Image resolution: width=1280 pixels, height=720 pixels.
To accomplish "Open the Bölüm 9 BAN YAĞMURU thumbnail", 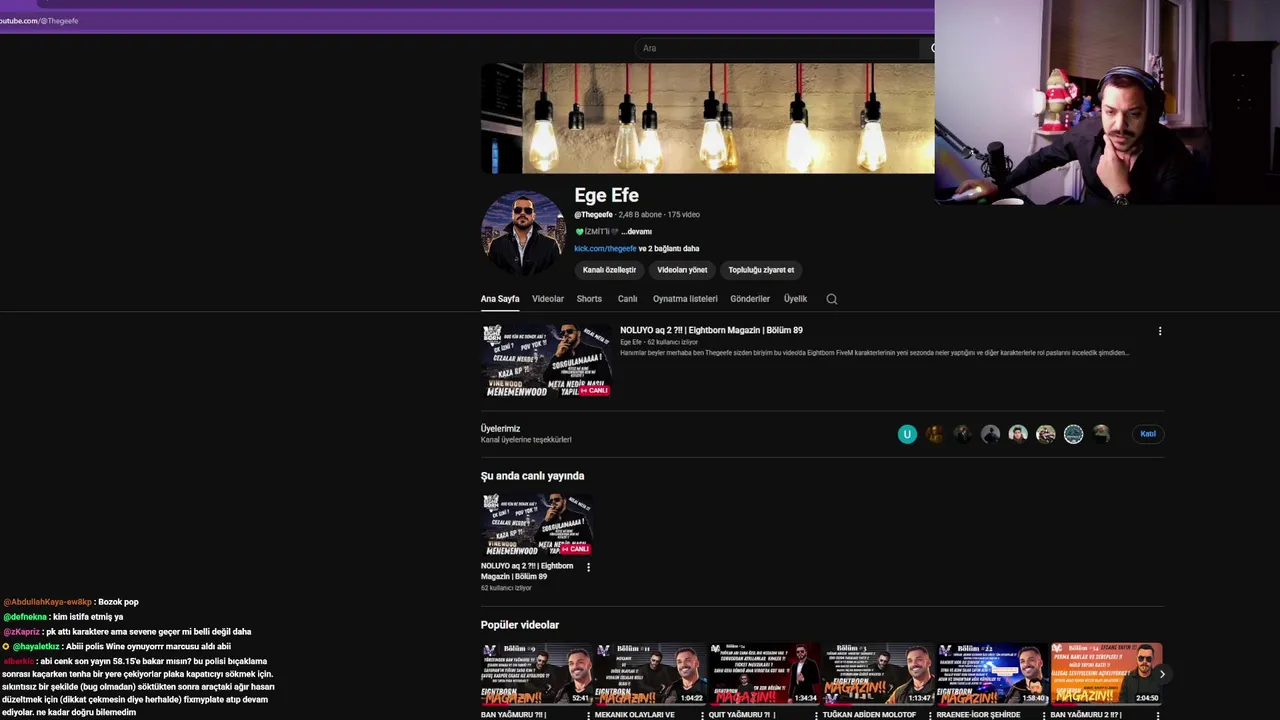I will (536, 674).
